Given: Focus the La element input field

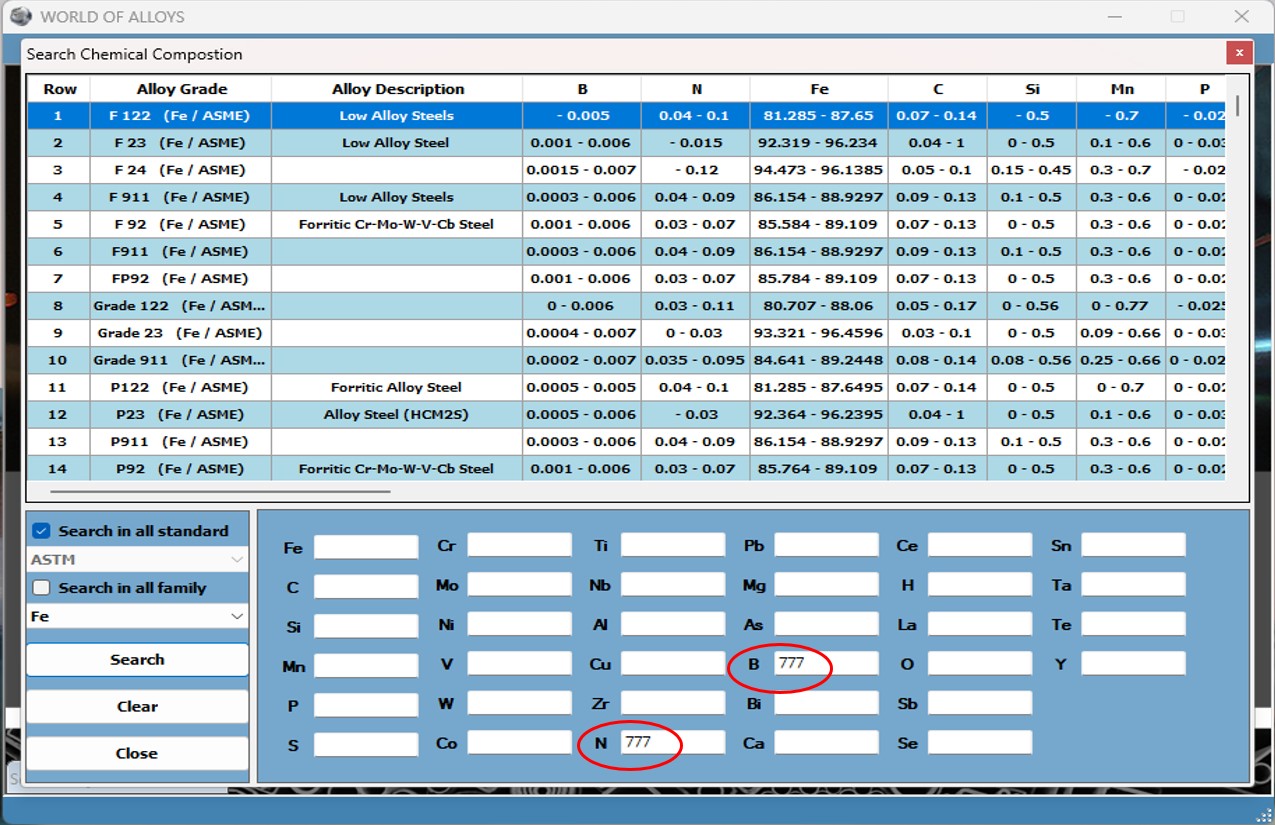Looking at the screenshot, I should [980, 624].
